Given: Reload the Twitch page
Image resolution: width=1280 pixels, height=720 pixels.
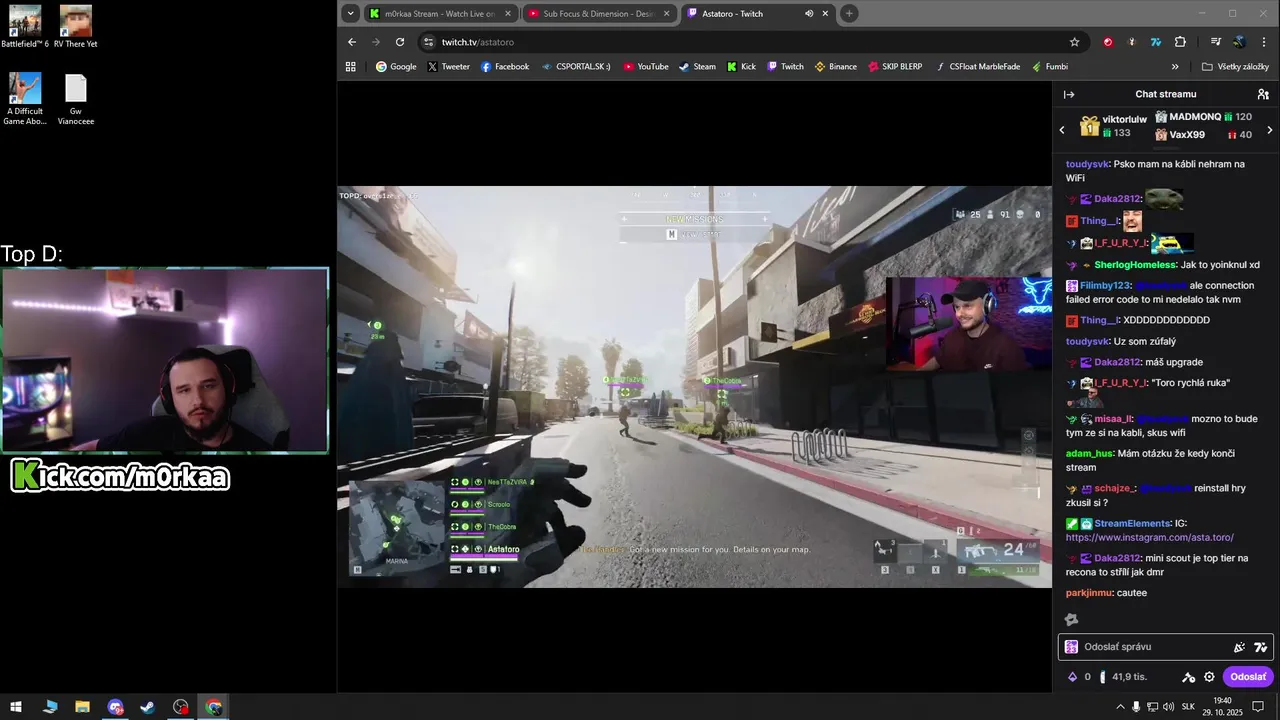Looking at the screenshot, I should (400, 42).
